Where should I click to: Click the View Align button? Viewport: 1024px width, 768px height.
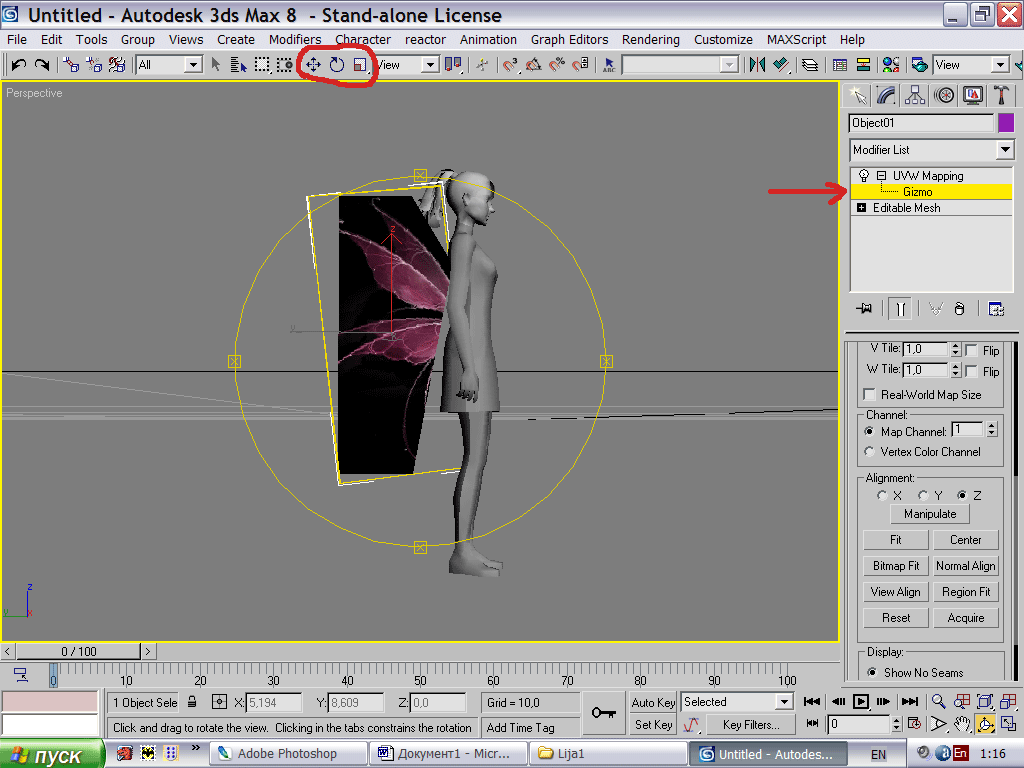tap(896, 592)
